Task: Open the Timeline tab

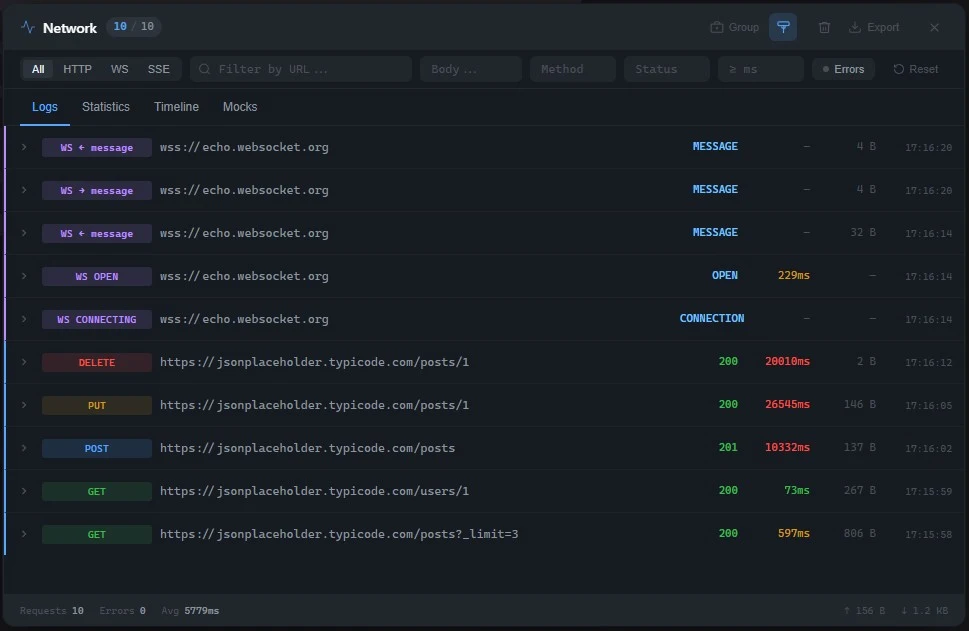Action: point(176,107)
